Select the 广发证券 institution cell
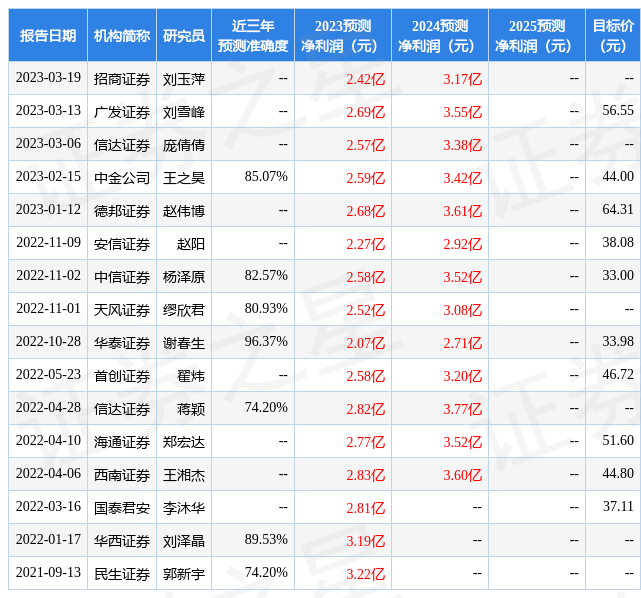This screenshot has width=641, height=598. pyautogui.click(x=122, y=112)
